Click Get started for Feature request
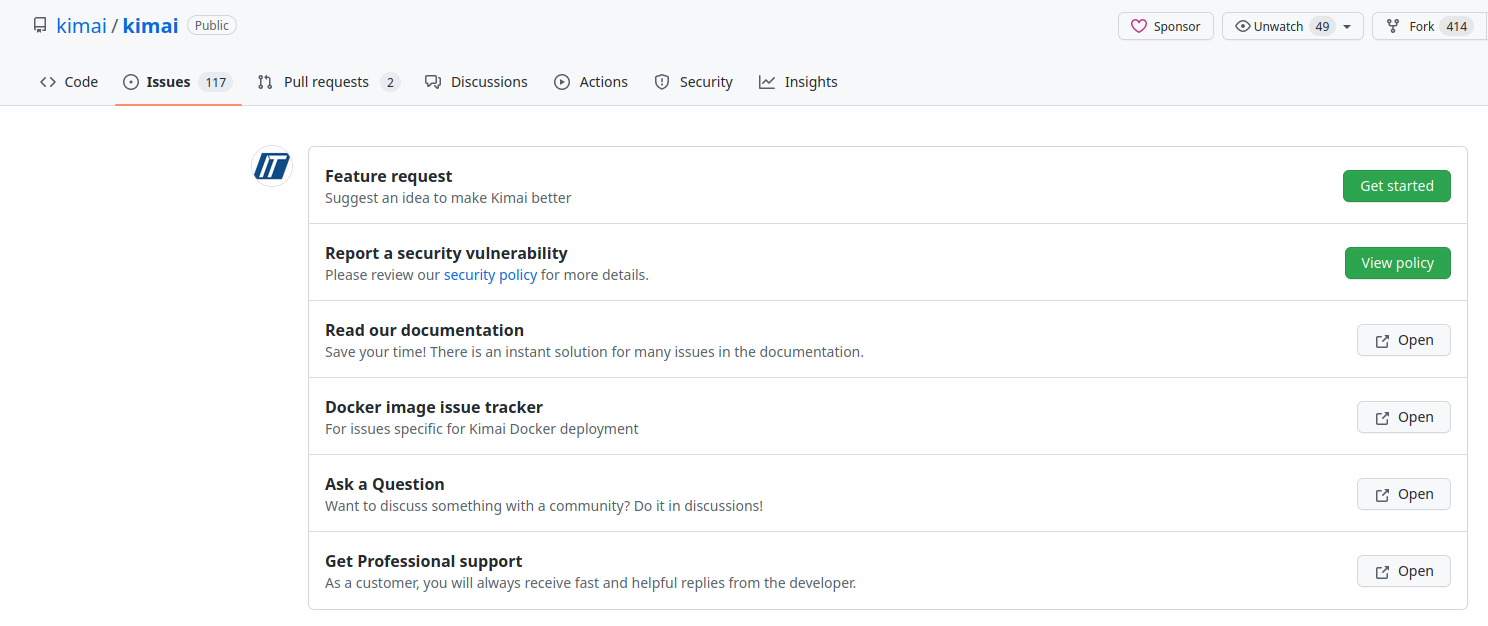The height and width of the screenshot is (626, 1488). pos(1396,186)
